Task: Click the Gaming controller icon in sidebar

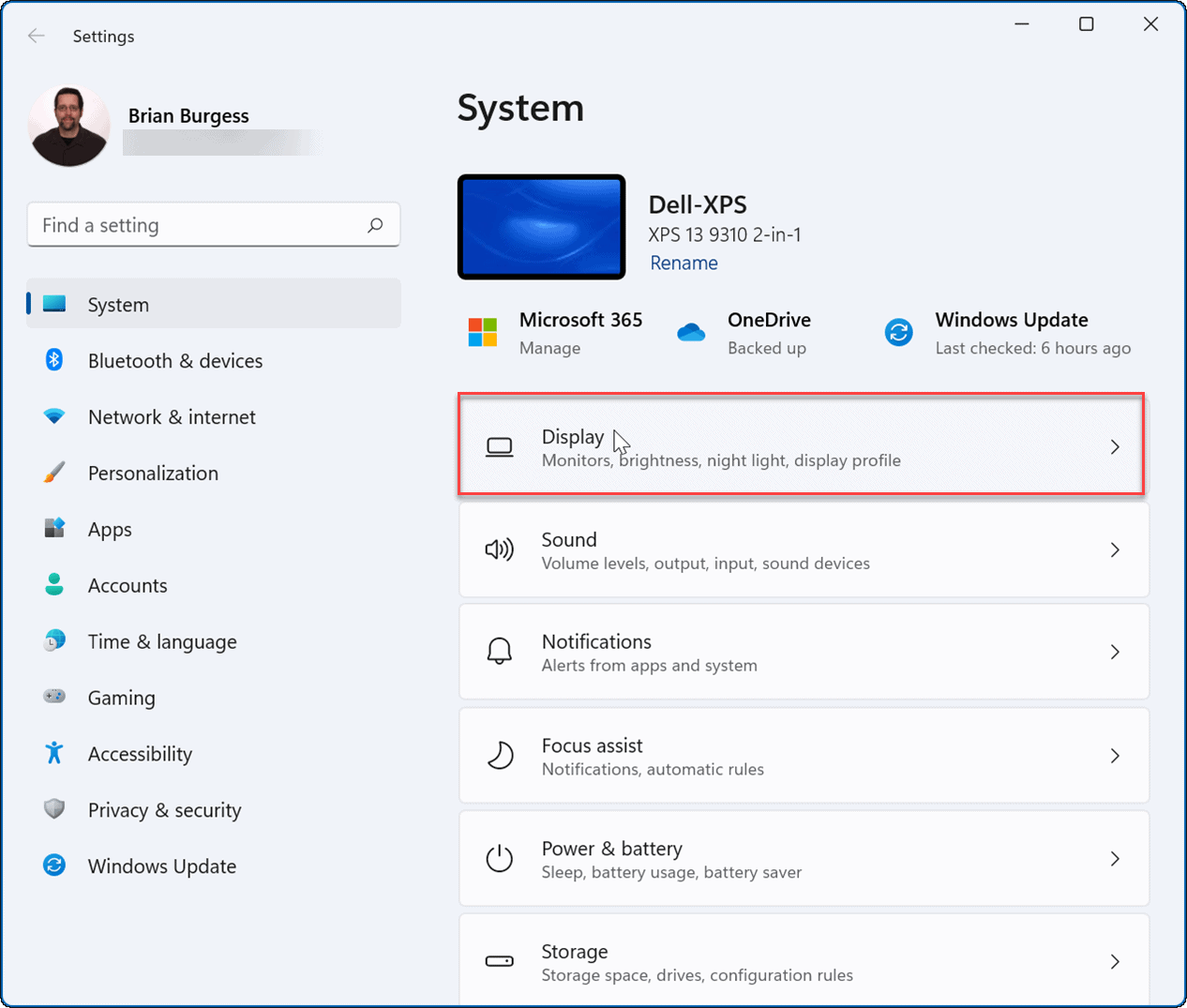Action: 54,698
